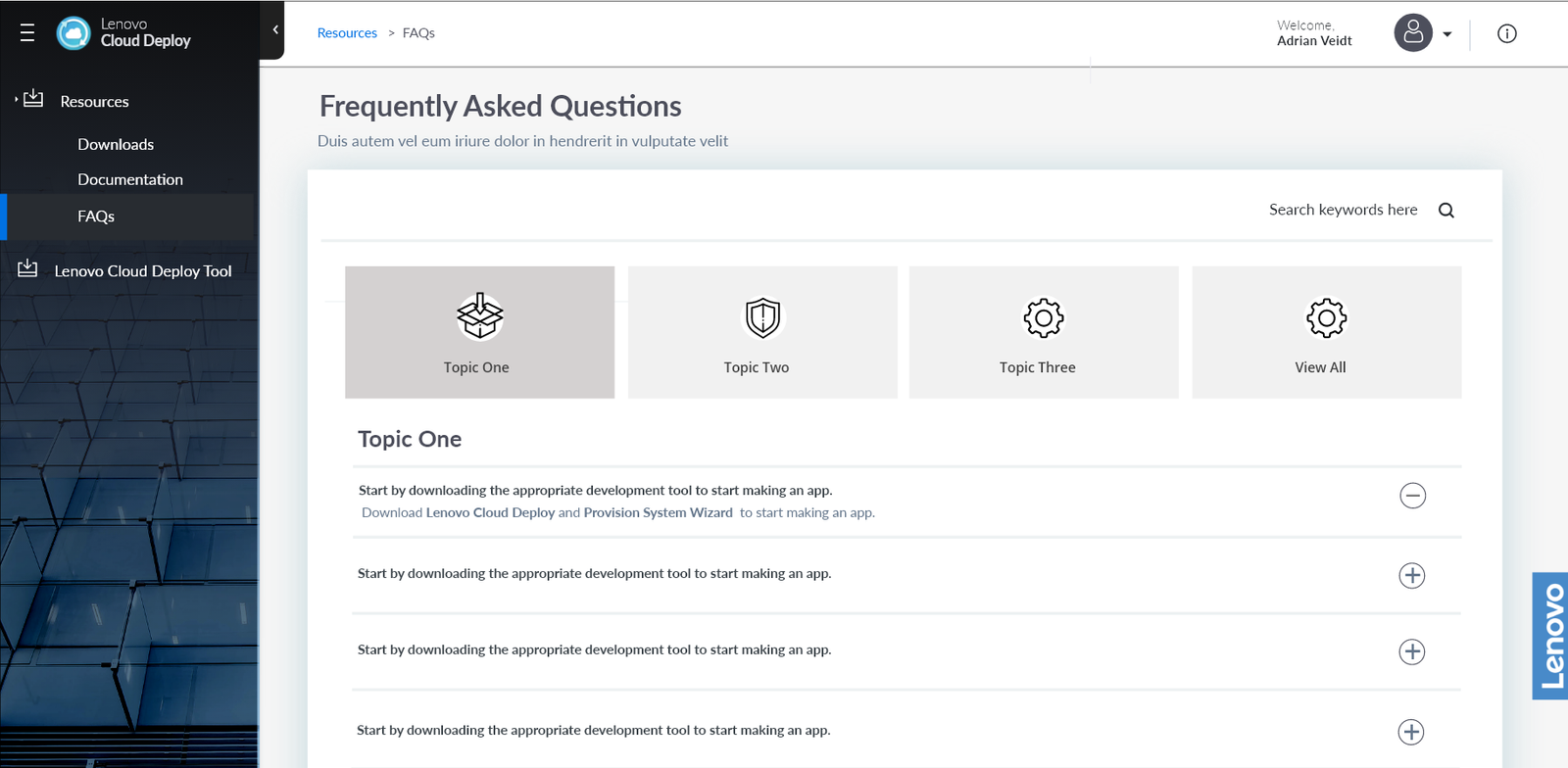Click the Resources breadcrumb link
The height and width of the screenshot is (768, 1568).
click(347, 33)
